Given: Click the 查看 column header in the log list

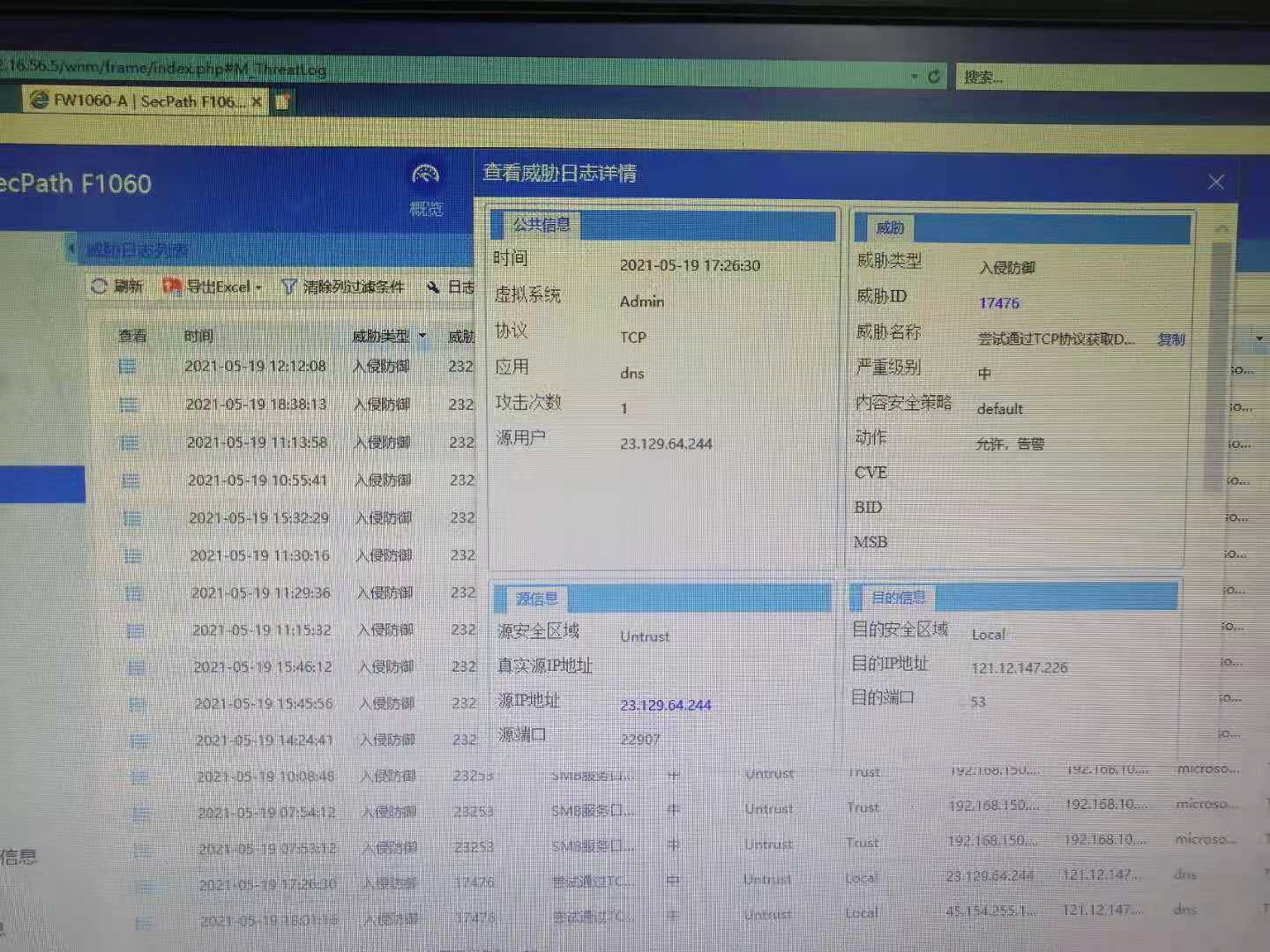Looking at the screenshot, I should [133, 336].
